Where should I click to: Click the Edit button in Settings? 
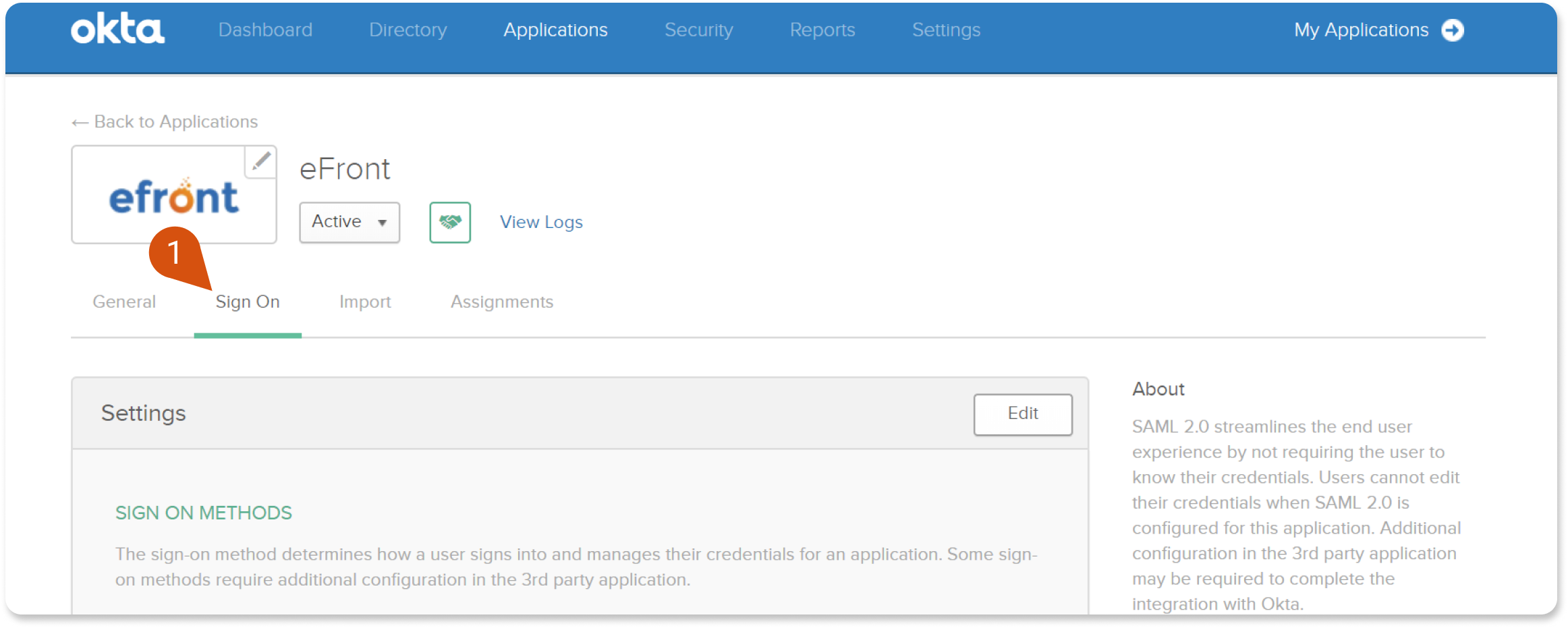[1023, 414]
